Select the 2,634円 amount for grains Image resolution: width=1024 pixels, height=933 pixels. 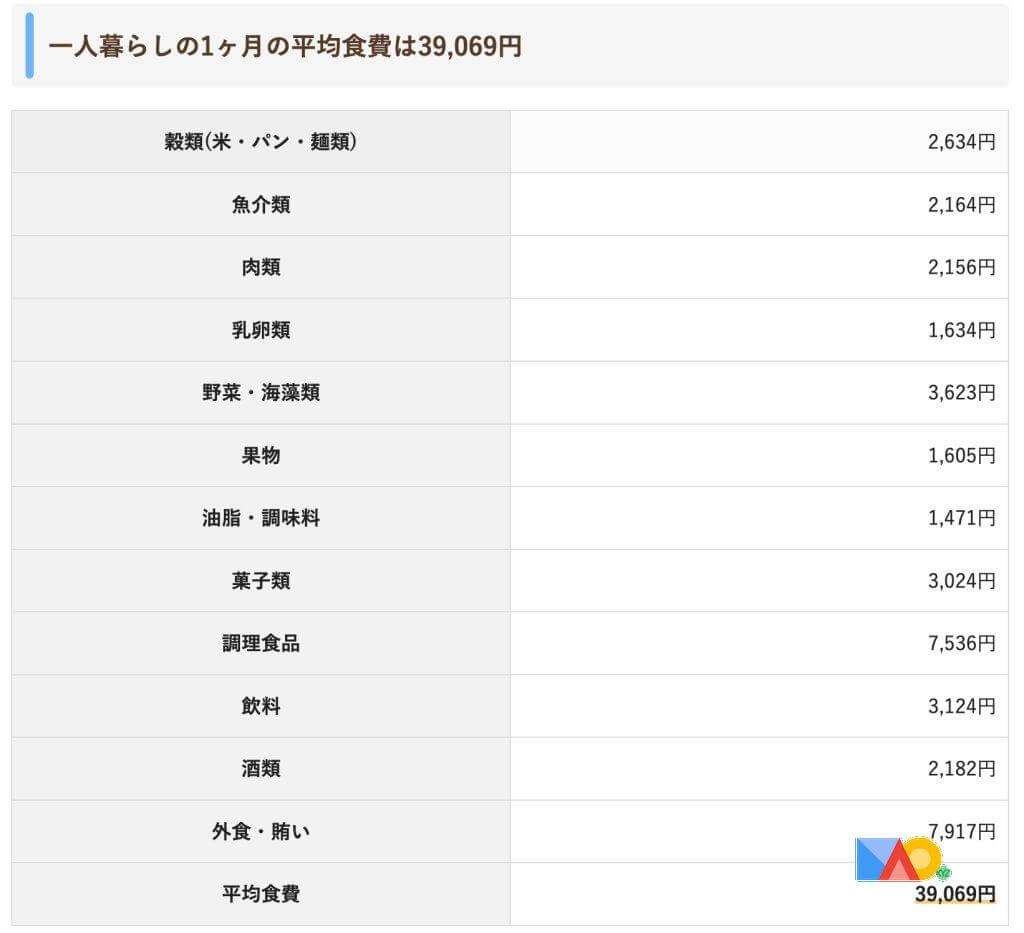pos(961,142)
